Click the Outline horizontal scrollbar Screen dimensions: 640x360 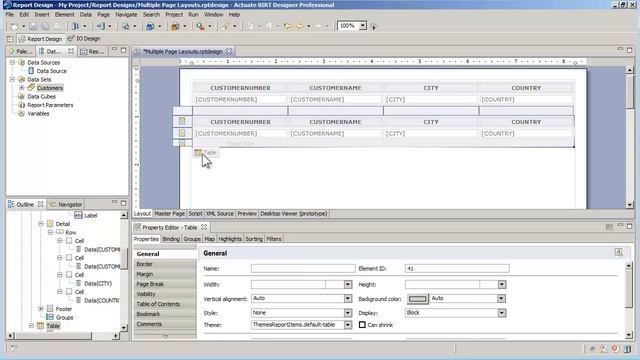click(x=63, y=336)
